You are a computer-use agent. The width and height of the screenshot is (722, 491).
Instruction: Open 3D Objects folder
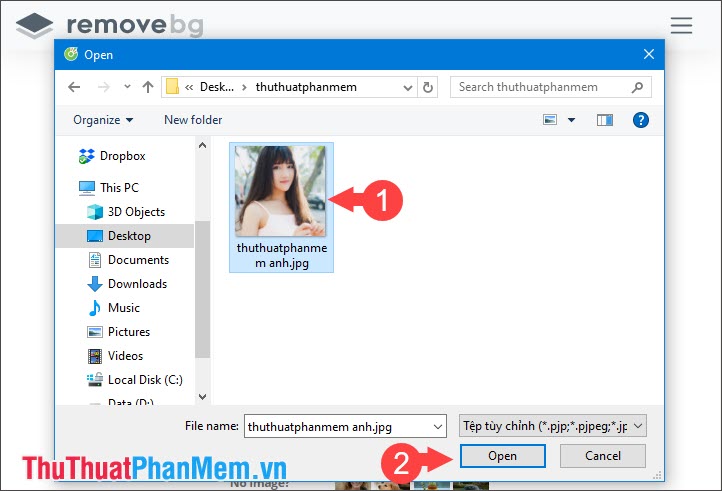136,212
